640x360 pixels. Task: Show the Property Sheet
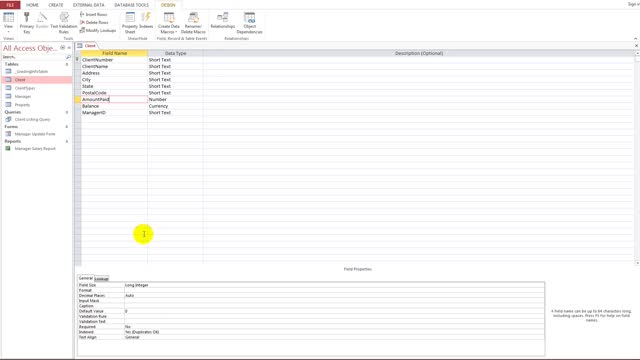click(130, 22)
